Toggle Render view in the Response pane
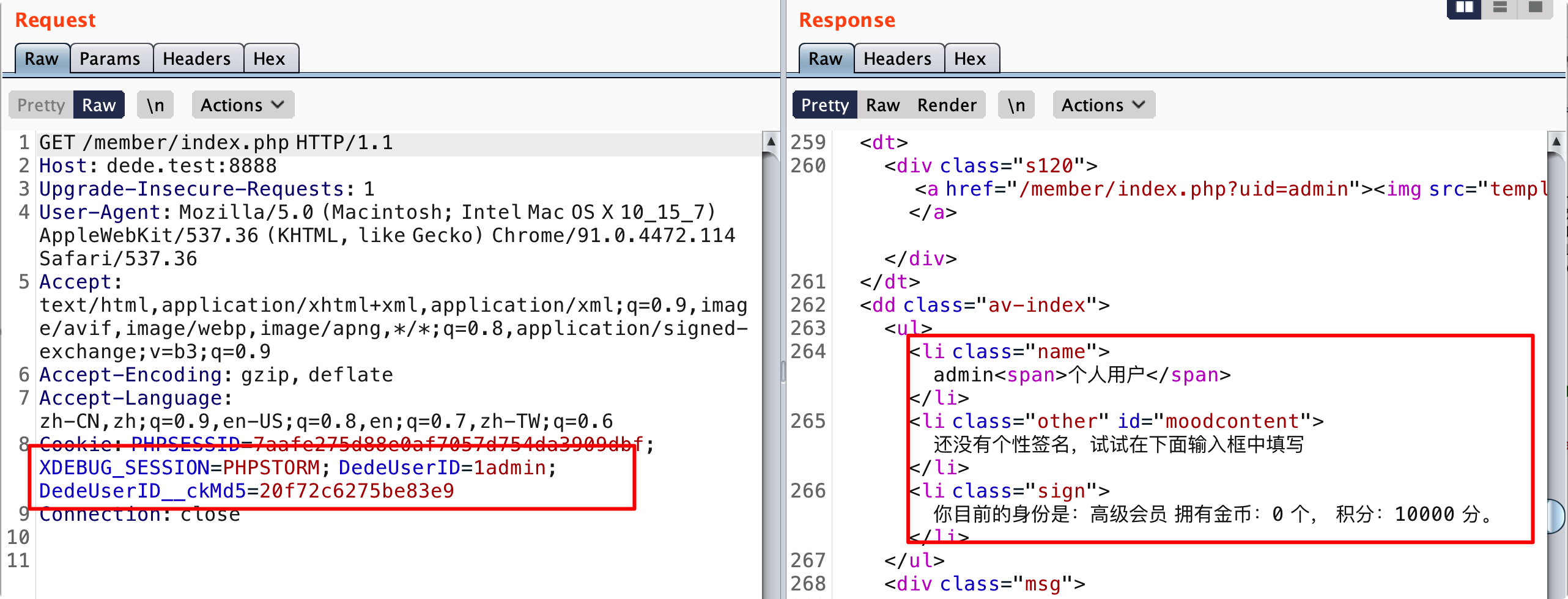This screenshot has height=599, width=1568. (x=947, y=105)
